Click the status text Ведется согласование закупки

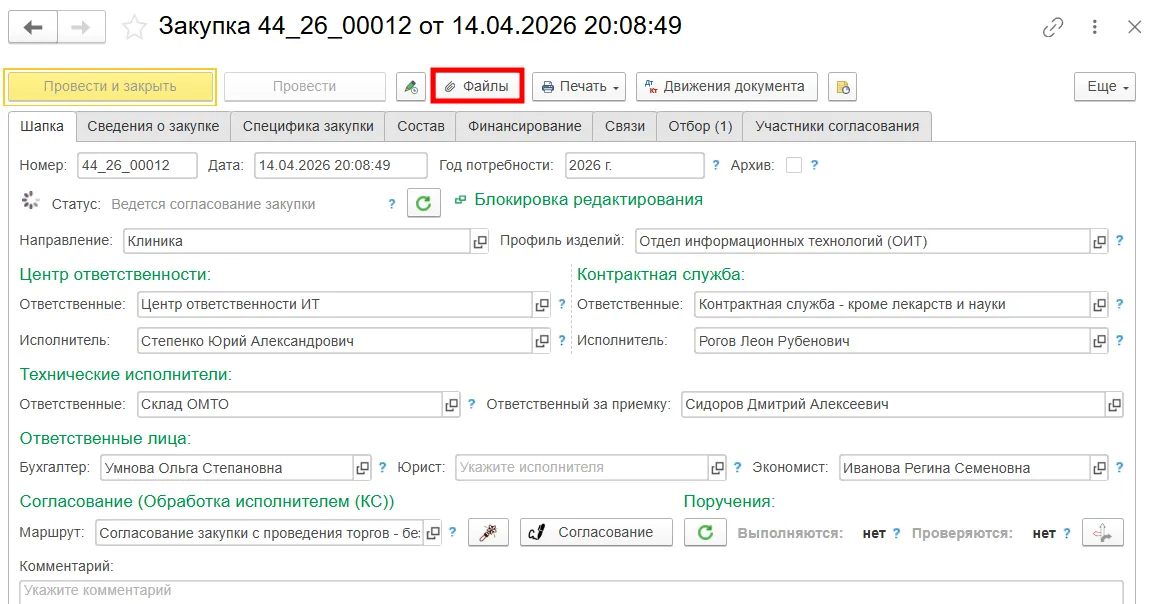pos(213,205)
